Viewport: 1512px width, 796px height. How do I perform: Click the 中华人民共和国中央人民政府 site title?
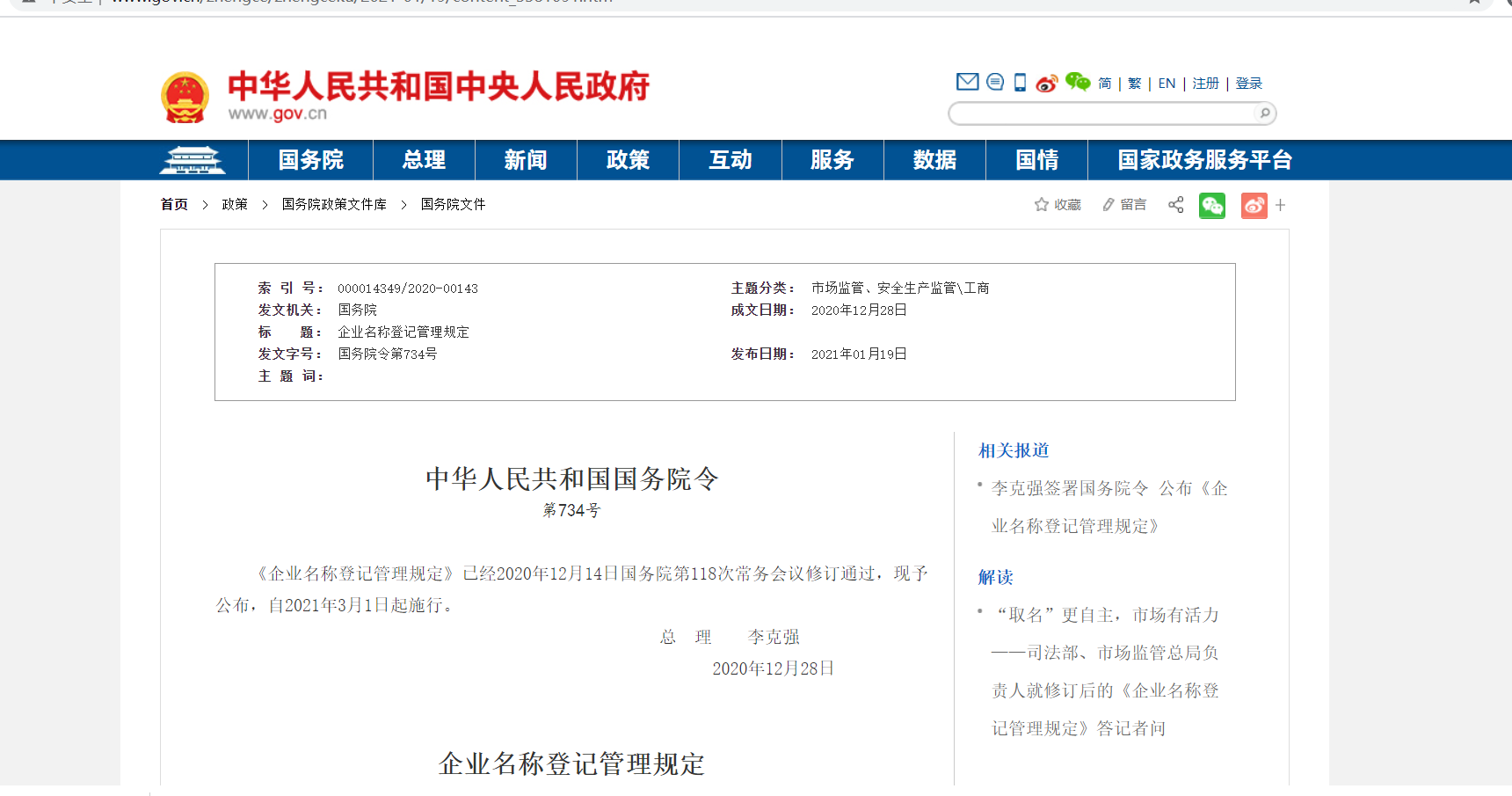pos(439,86)
